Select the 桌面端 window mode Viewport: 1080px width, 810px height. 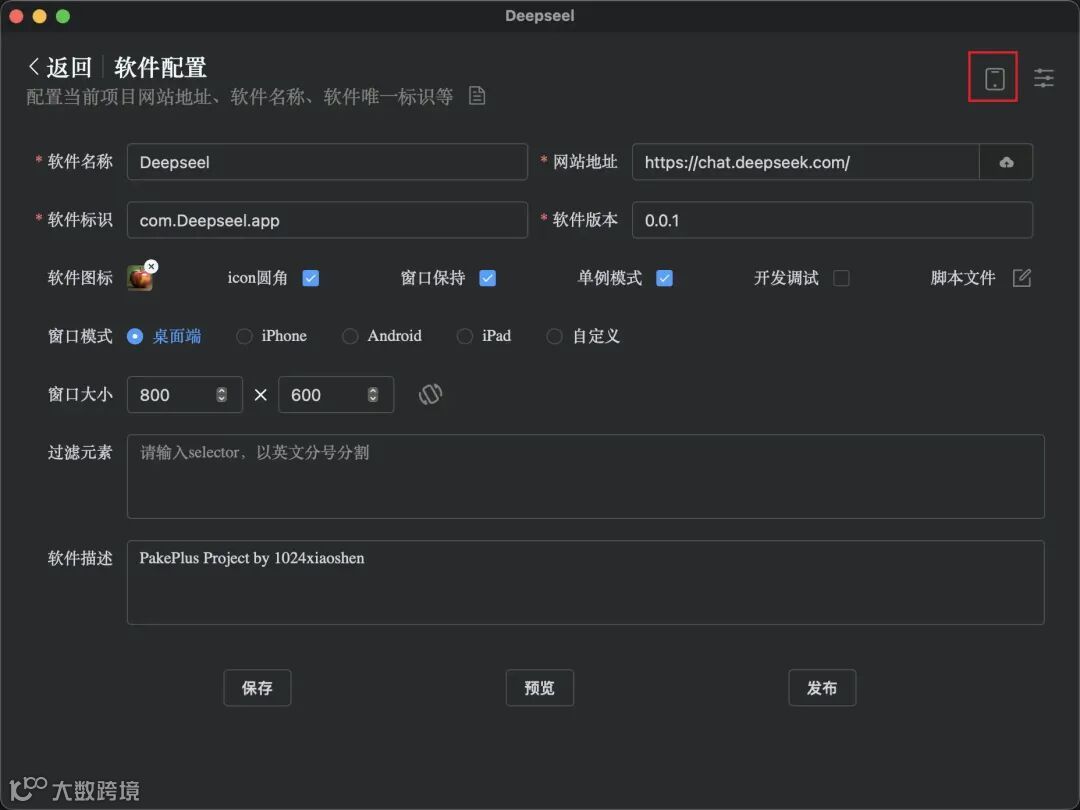click(165, 336)
